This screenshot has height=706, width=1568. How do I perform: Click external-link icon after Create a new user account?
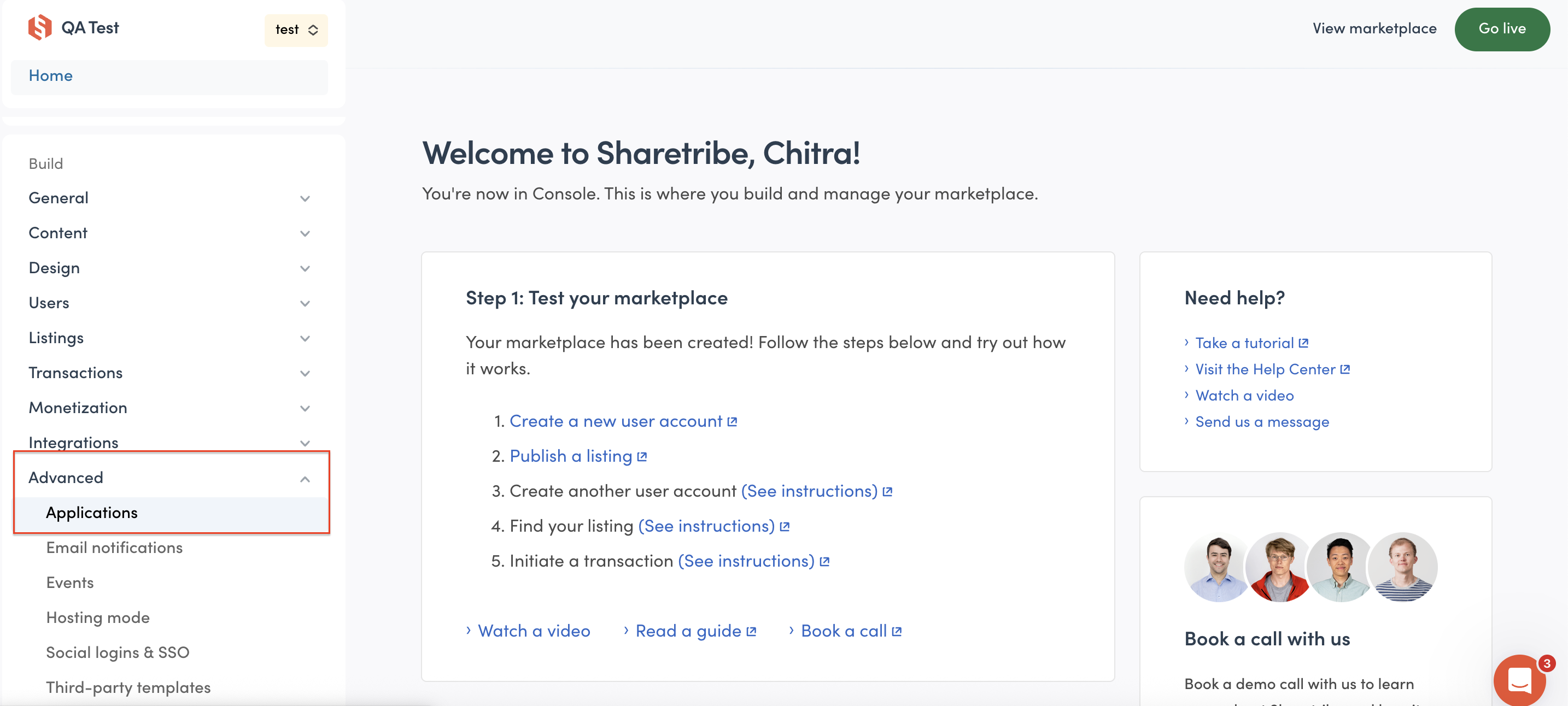pos(732,422)
